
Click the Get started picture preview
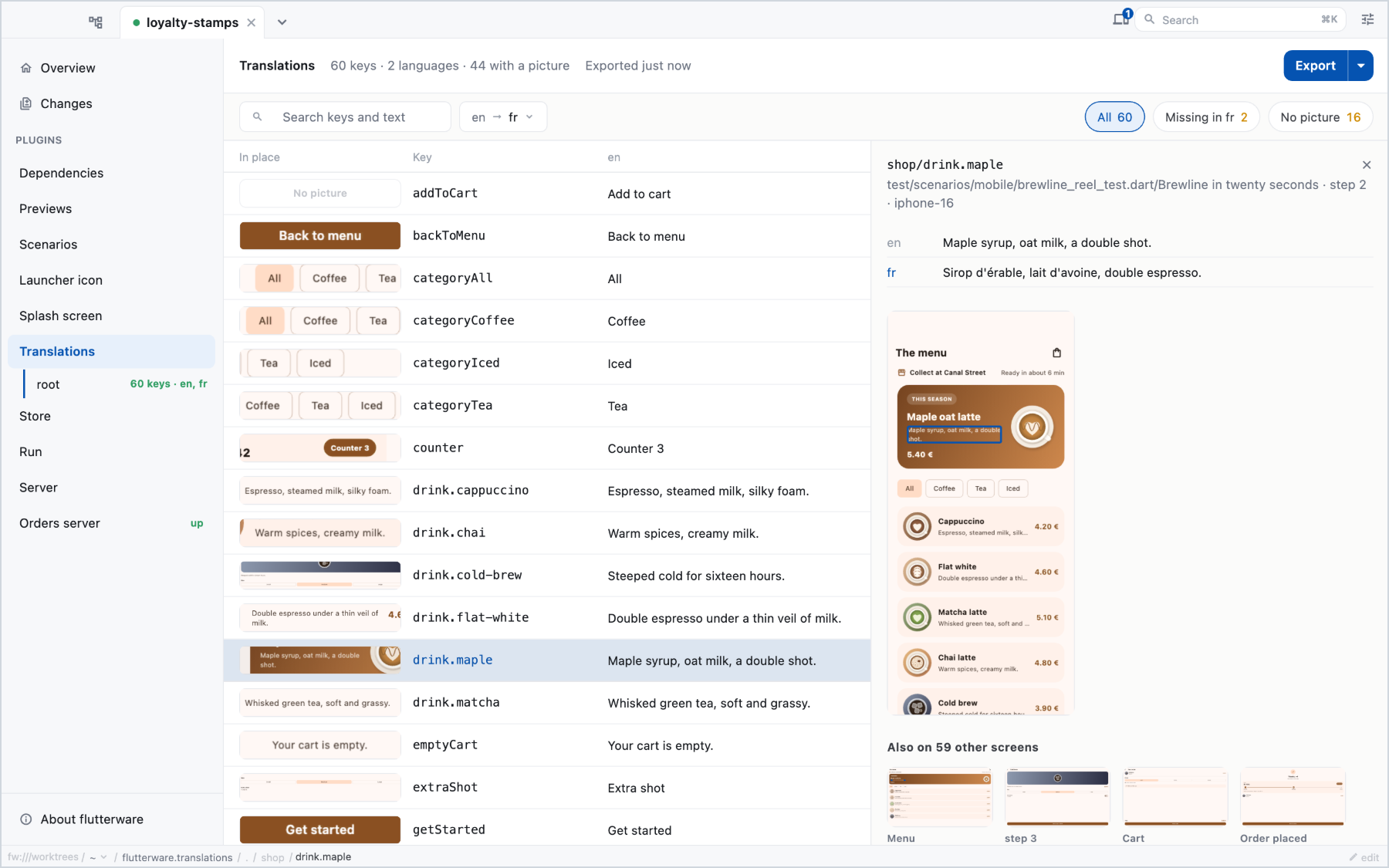point(320,829)
